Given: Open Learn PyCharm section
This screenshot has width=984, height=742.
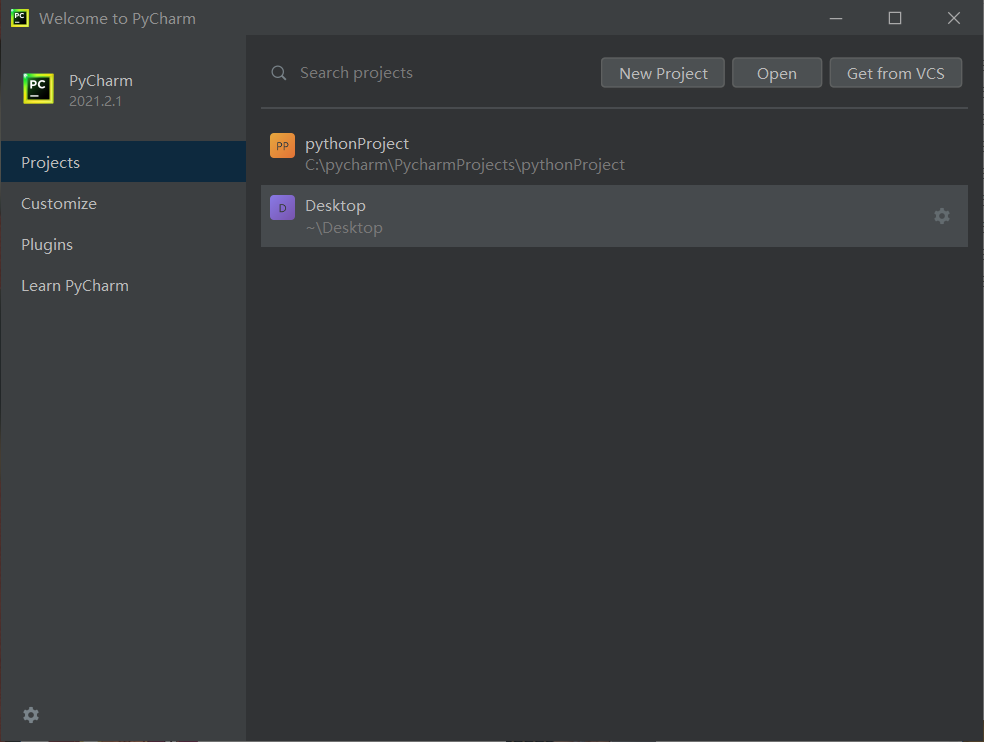Looking at the screenshot, I should tap(75, 285).
